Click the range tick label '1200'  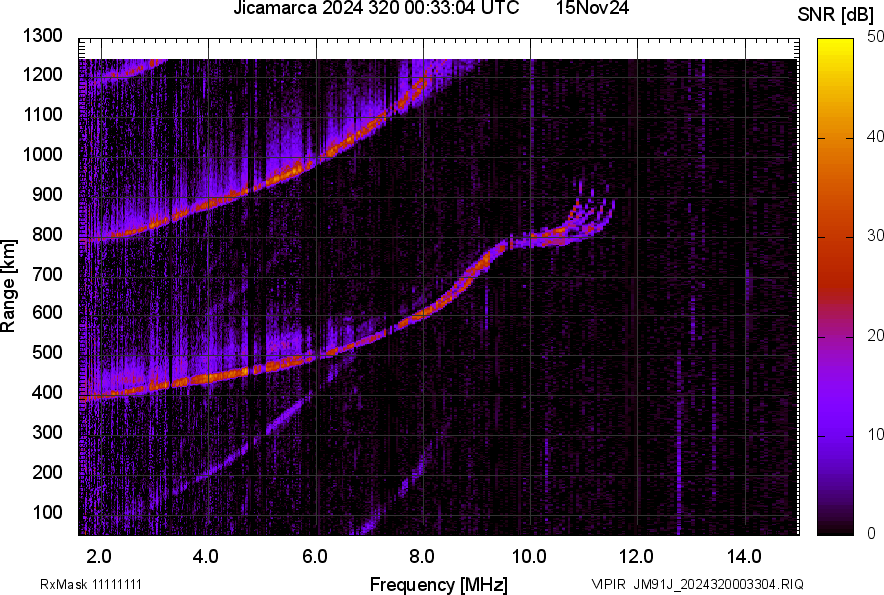point(43,74)
